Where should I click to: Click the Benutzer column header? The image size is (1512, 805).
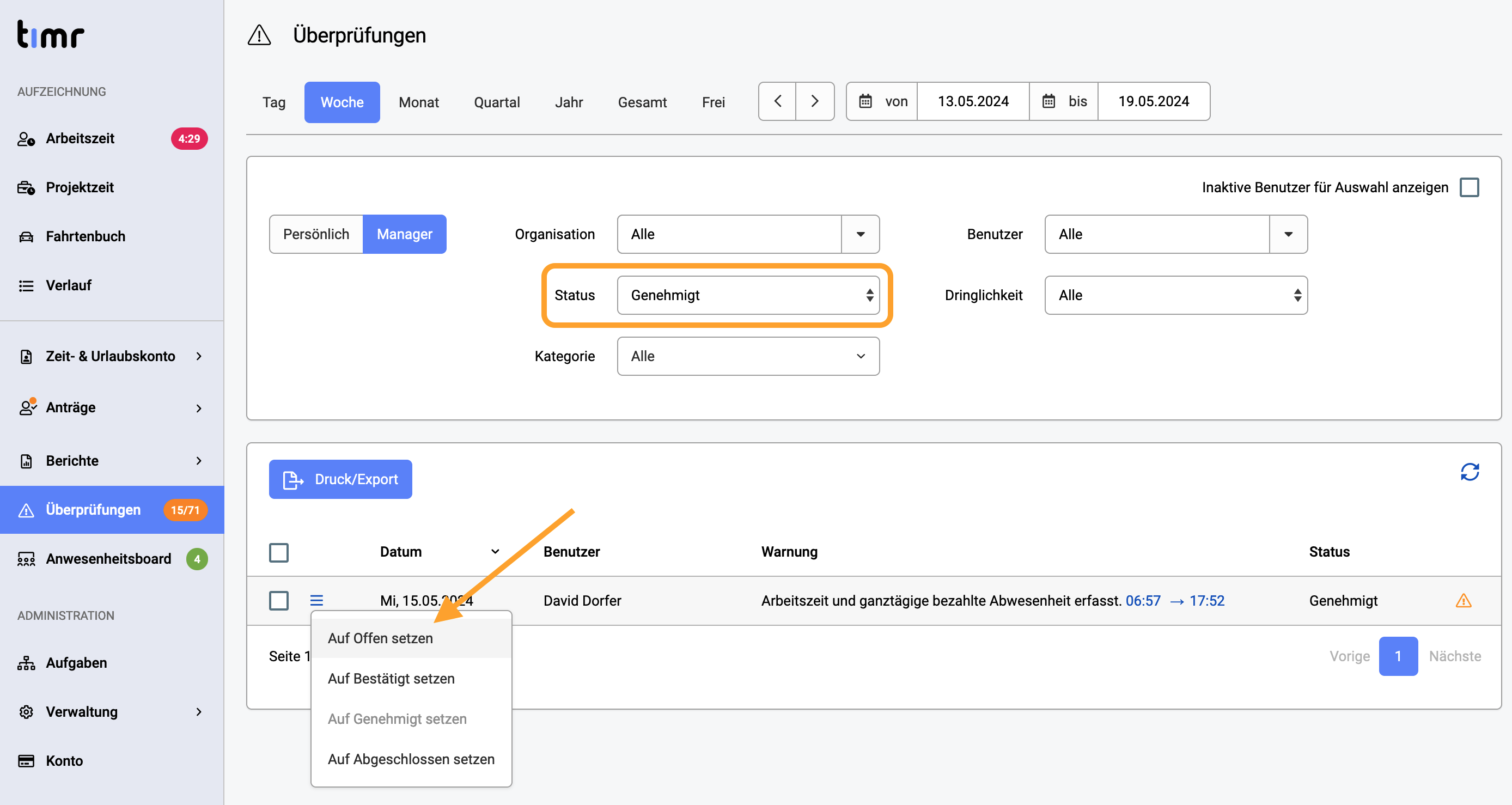pyautogui.click(x=571, y=552)
